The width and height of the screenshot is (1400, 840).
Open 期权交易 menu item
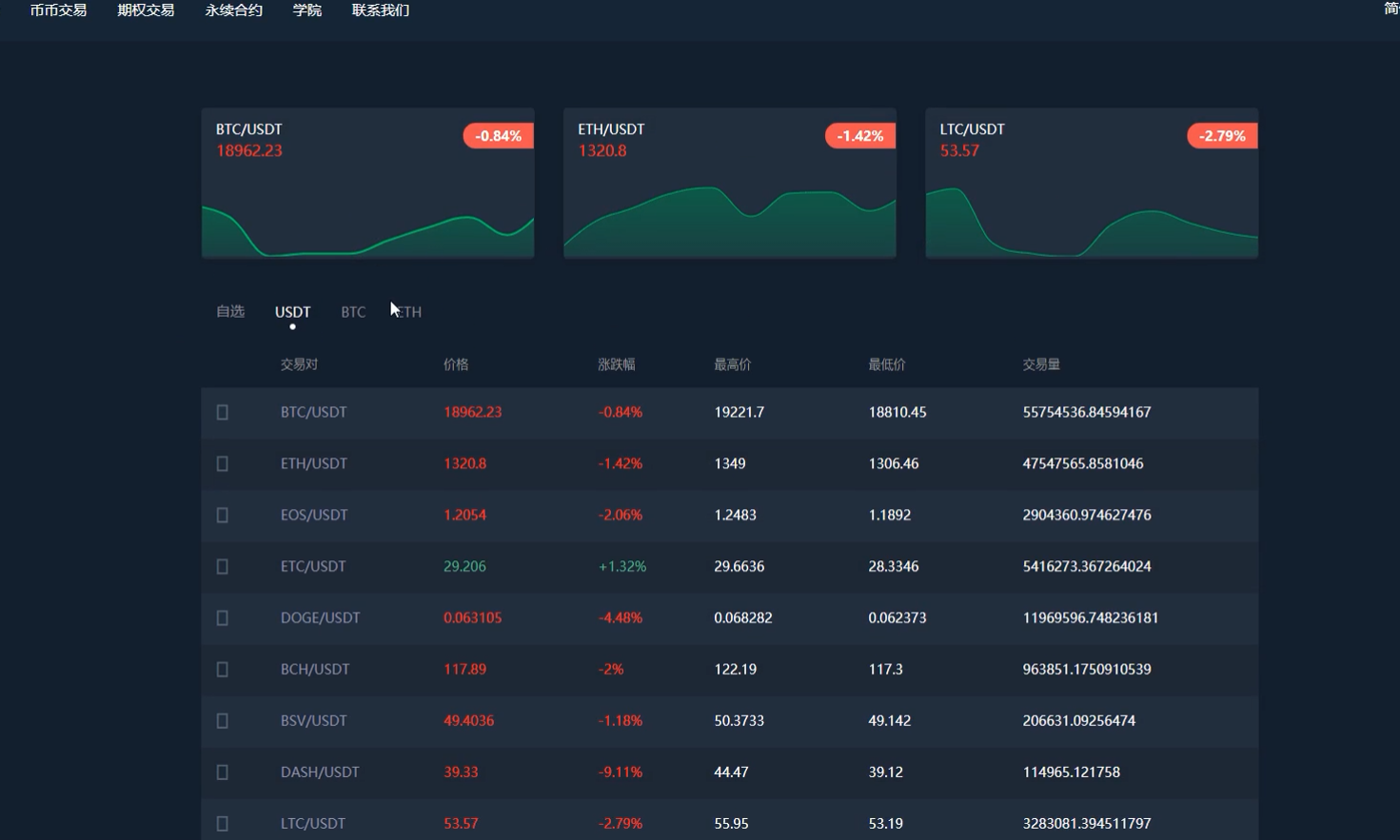(x=146, y=10)
